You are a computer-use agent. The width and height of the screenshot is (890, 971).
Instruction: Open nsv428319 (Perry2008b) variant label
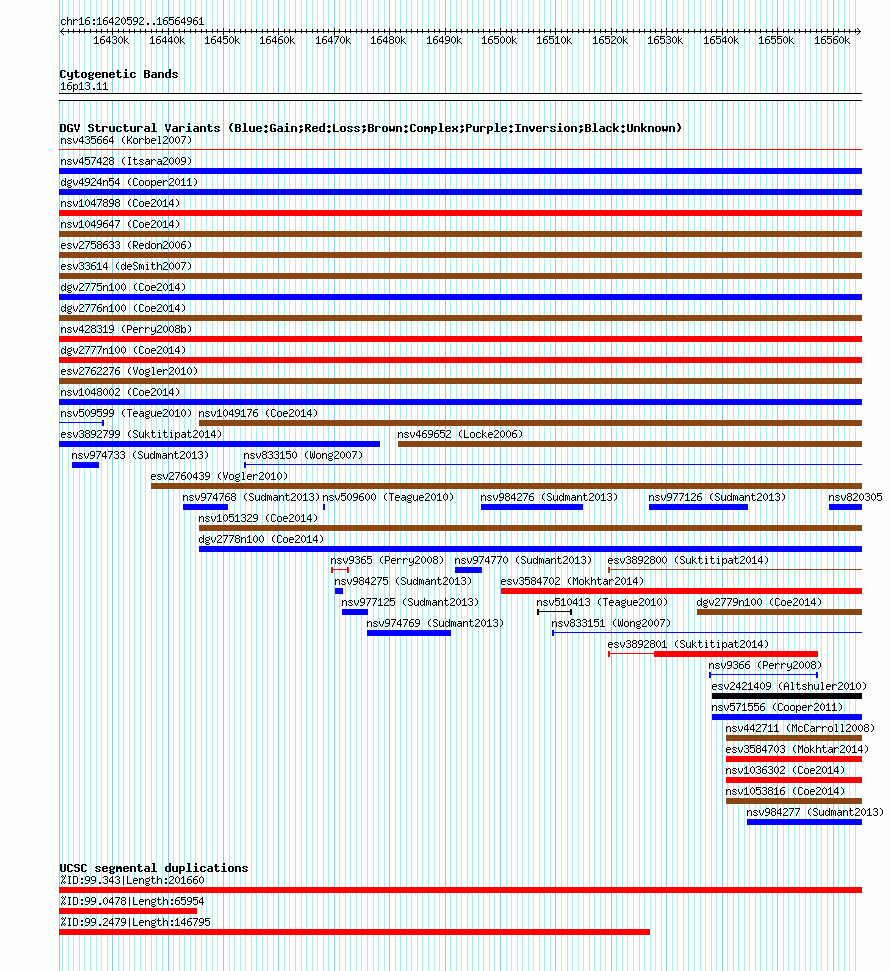click(126, 330)
